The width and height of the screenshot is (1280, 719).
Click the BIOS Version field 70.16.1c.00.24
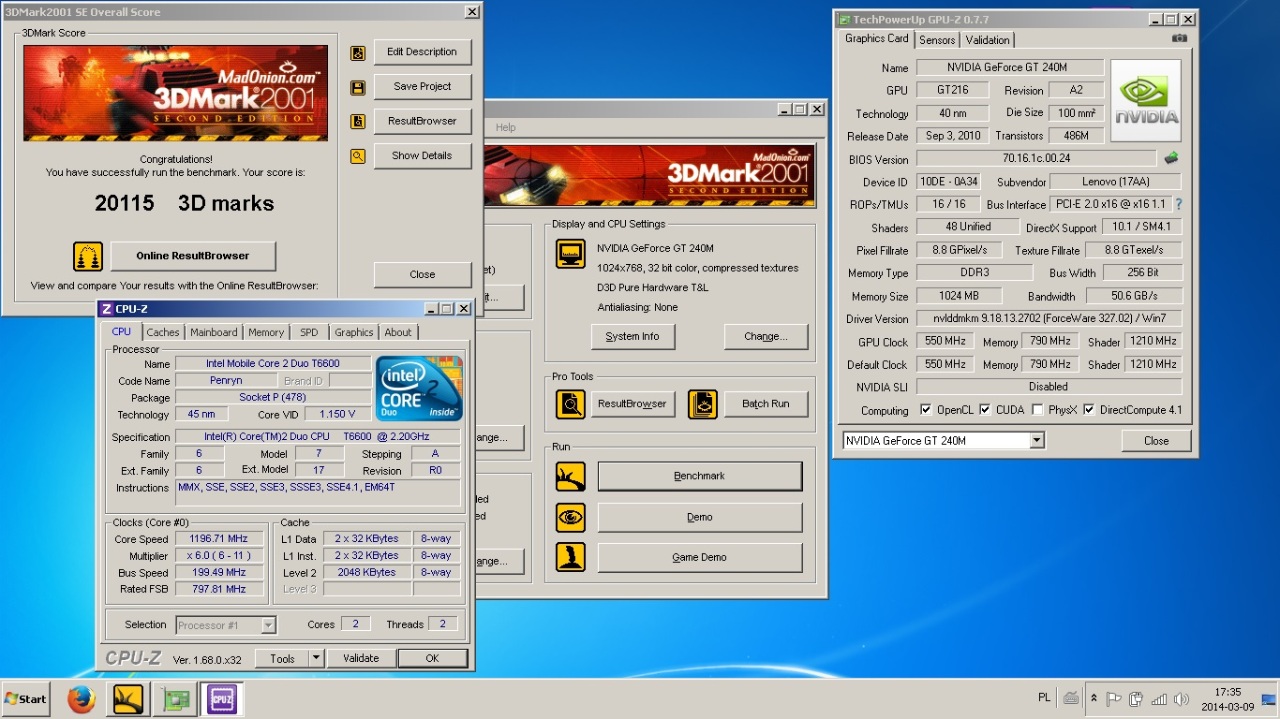1036,158
